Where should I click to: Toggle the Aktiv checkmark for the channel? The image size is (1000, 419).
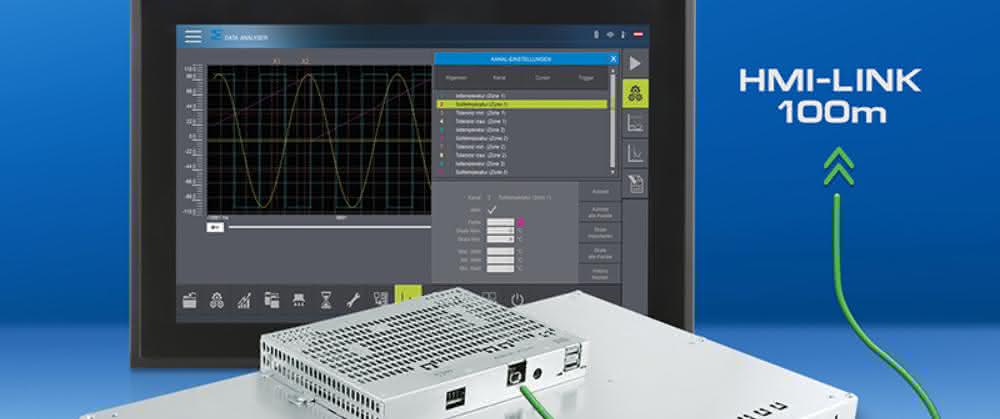(x=492, y=210)
